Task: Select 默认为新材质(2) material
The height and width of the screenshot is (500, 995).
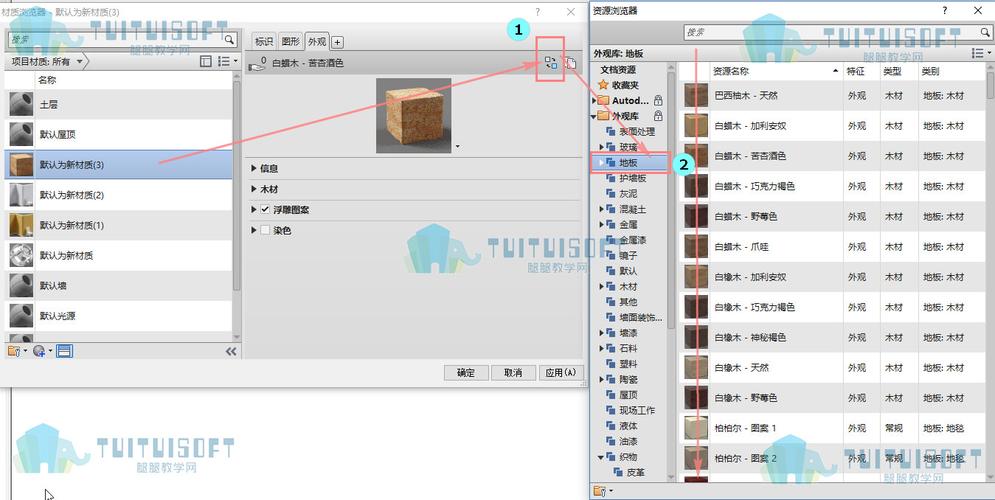Action: (119, 195)
